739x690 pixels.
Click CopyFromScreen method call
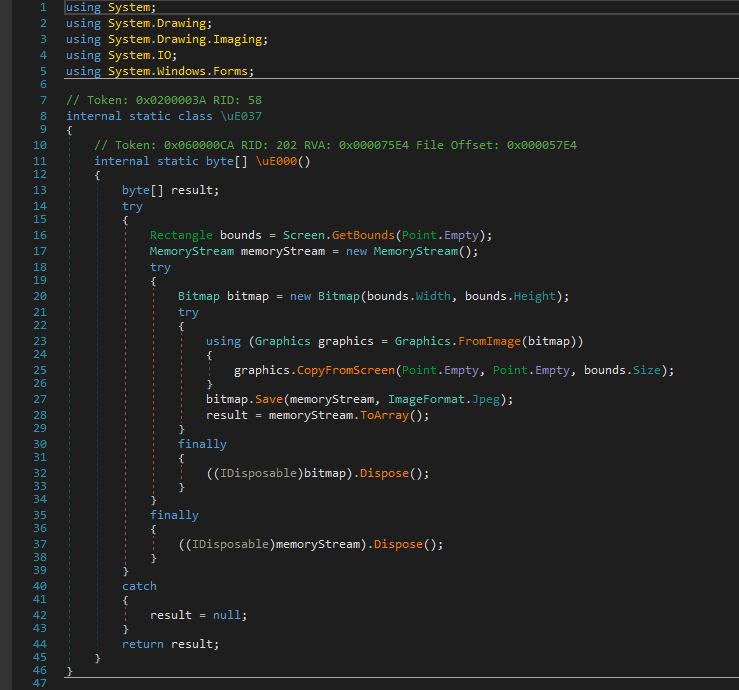345,370
